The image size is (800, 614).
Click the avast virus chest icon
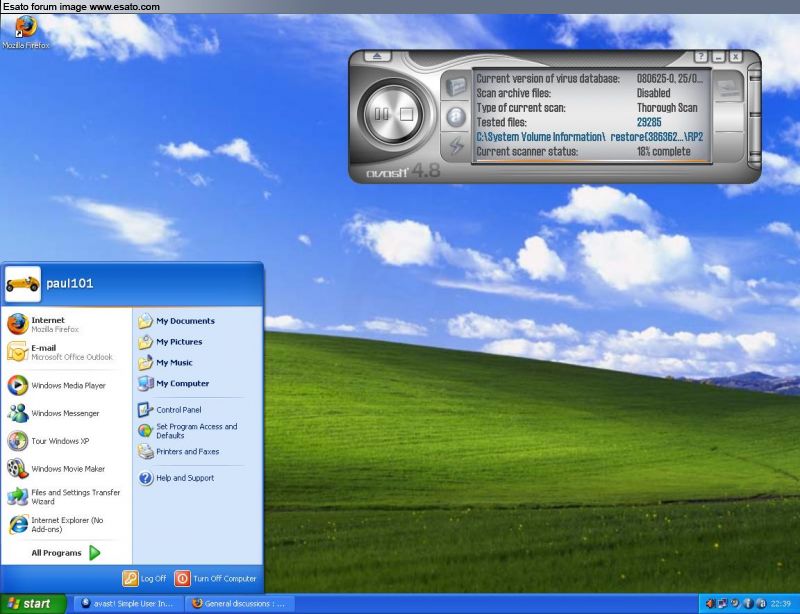pyautogui.click(x=456, y=86)
